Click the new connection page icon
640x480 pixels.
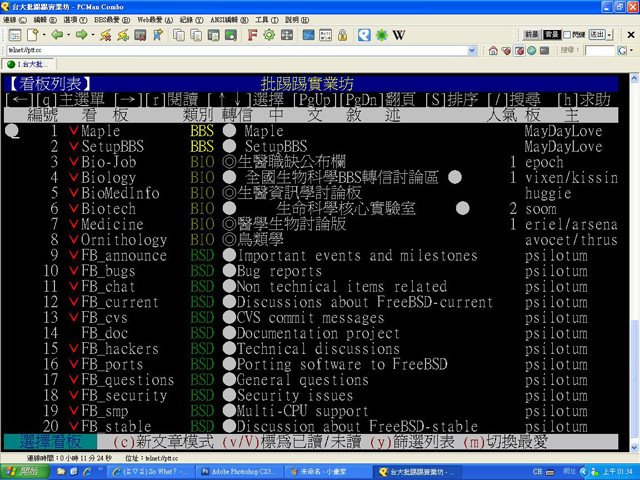coord(32,36)
